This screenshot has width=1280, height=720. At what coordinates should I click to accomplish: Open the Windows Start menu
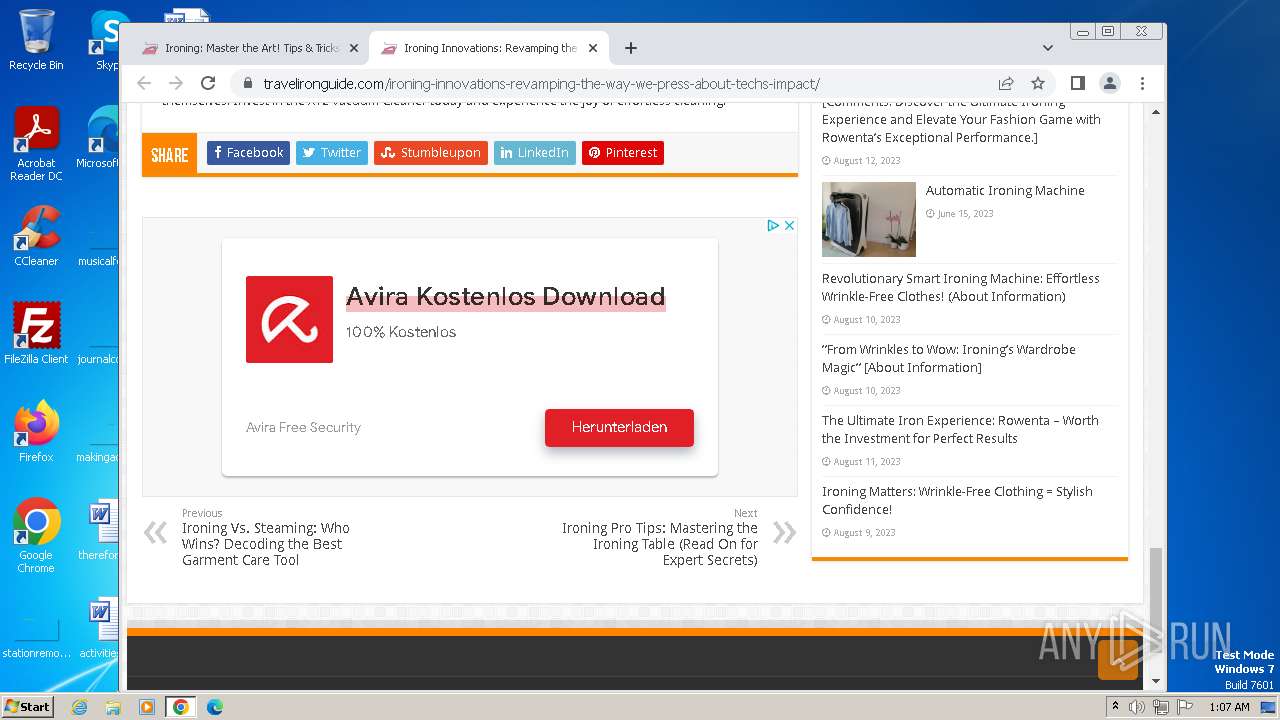pyautogui.click(x=28, y=706)
